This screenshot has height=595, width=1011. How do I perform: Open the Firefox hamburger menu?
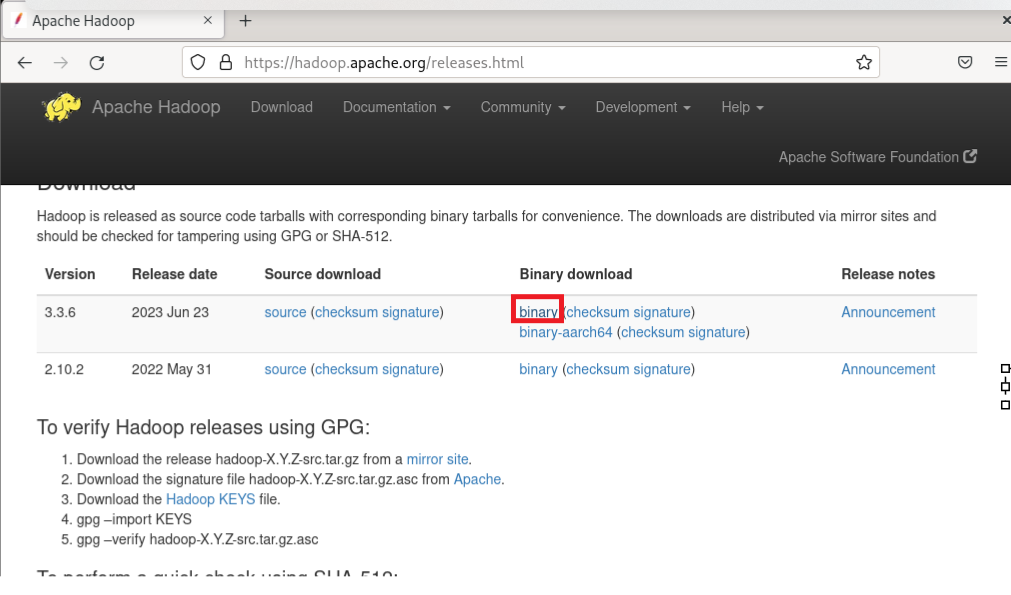1001,63
